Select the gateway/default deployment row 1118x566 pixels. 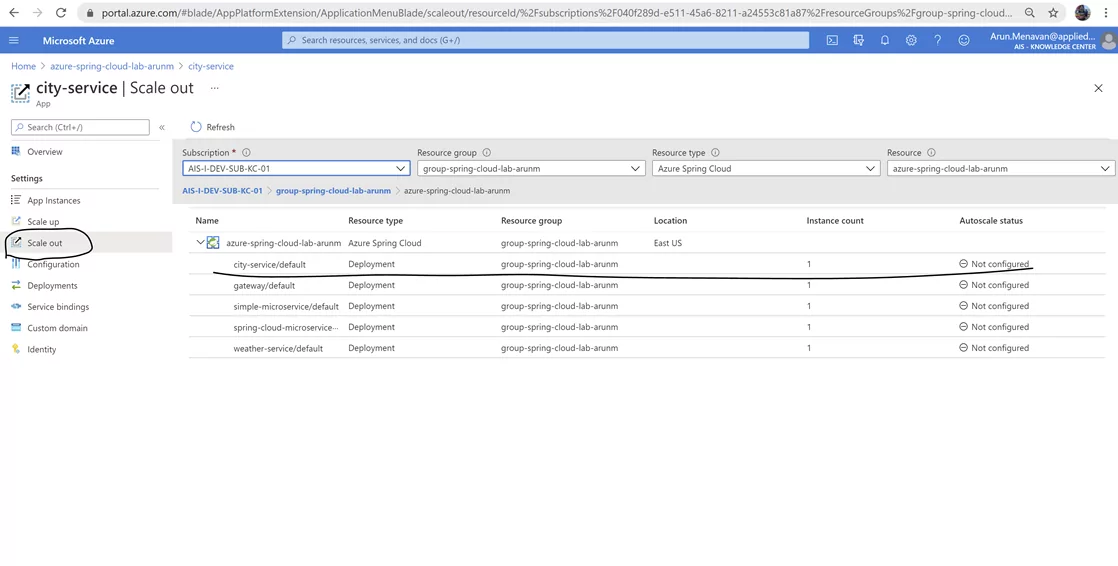pos(647,285)
